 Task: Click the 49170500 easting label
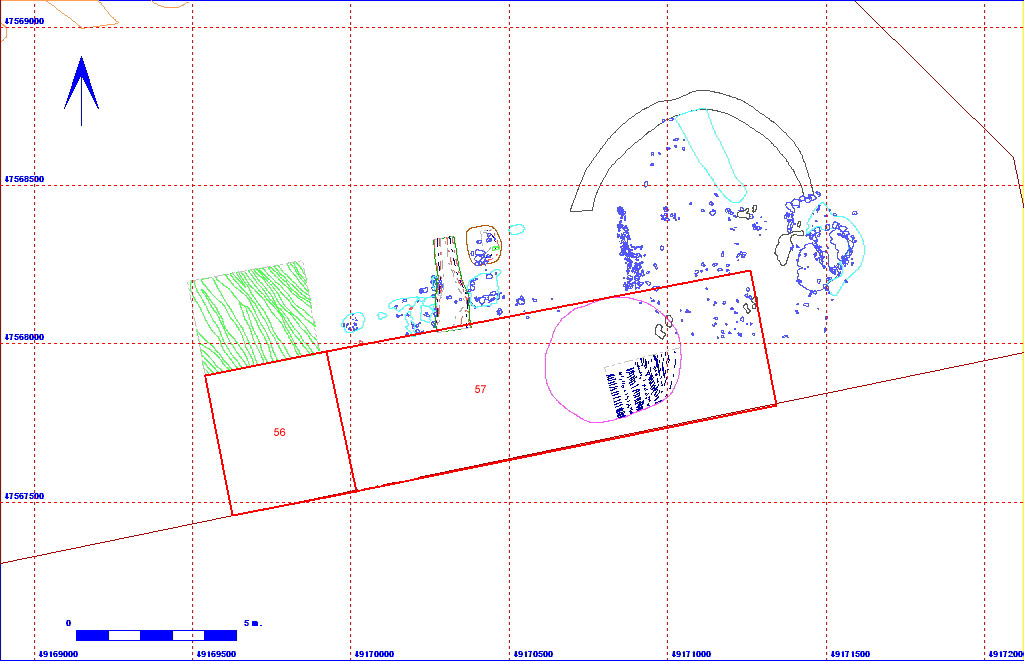[x=533, y=654]
